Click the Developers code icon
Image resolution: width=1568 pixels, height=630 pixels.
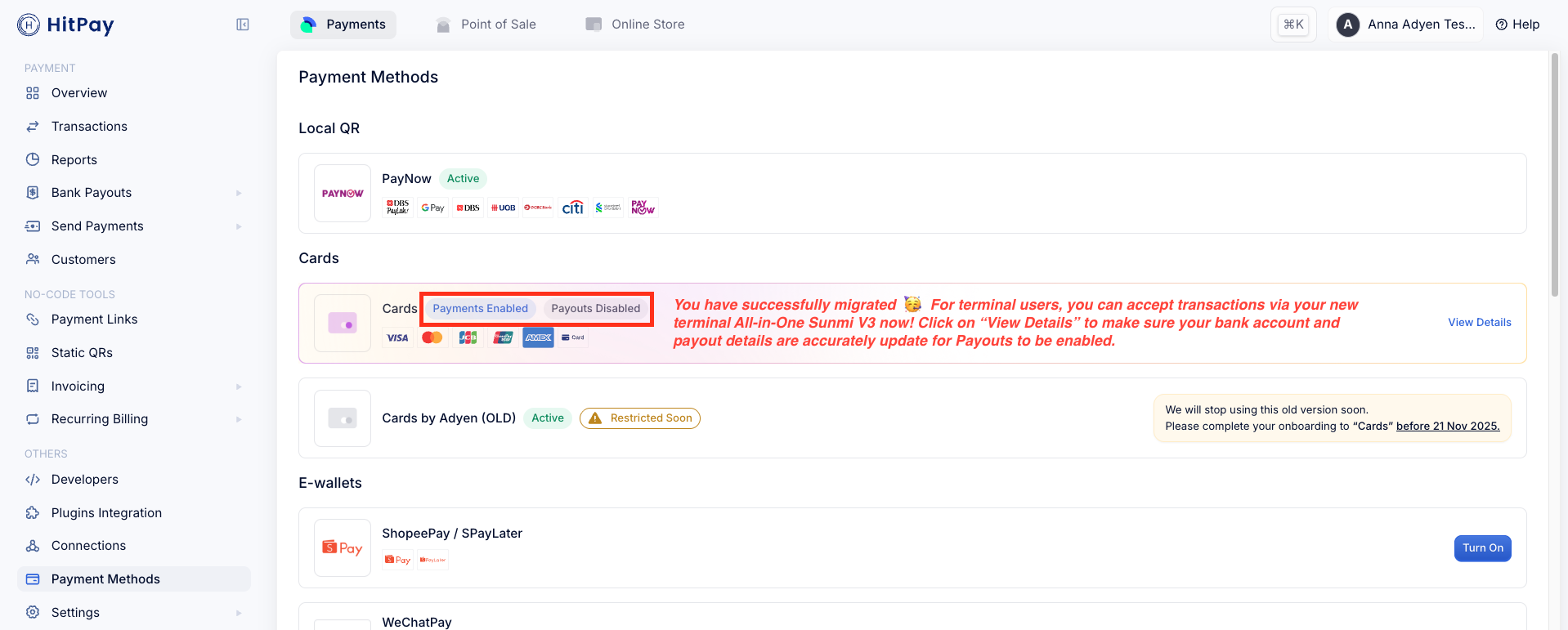click(x=33, y=480)
